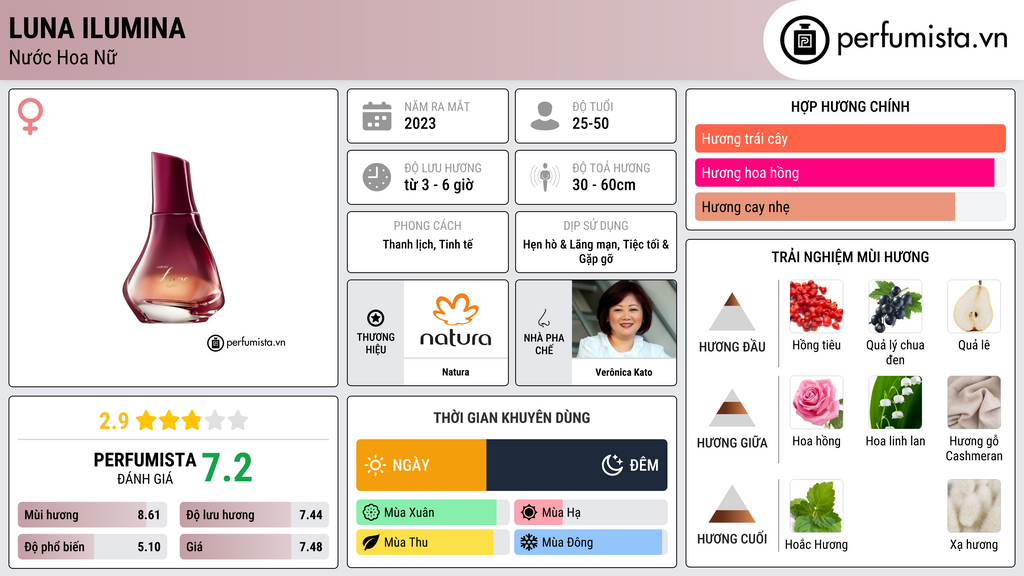The width and height of the screenshot is (1024, 576).
Task: Click the moon icon in the Đêm bar
Action: (612, 465)
